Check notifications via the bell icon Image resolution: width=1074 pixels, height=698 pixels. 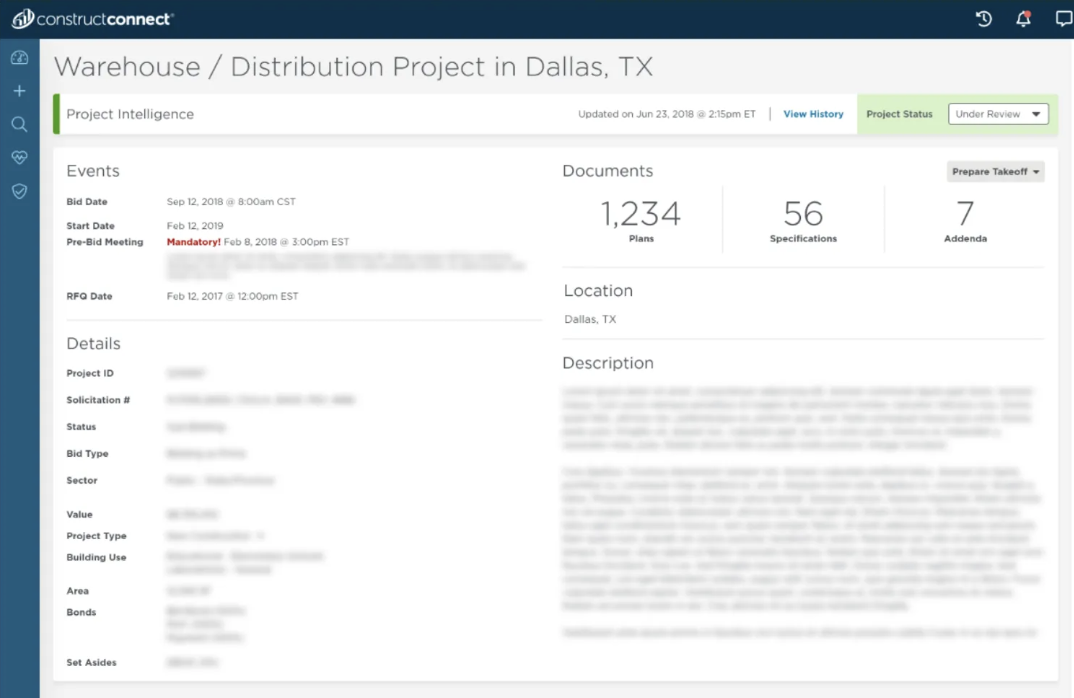(1023, 19)
